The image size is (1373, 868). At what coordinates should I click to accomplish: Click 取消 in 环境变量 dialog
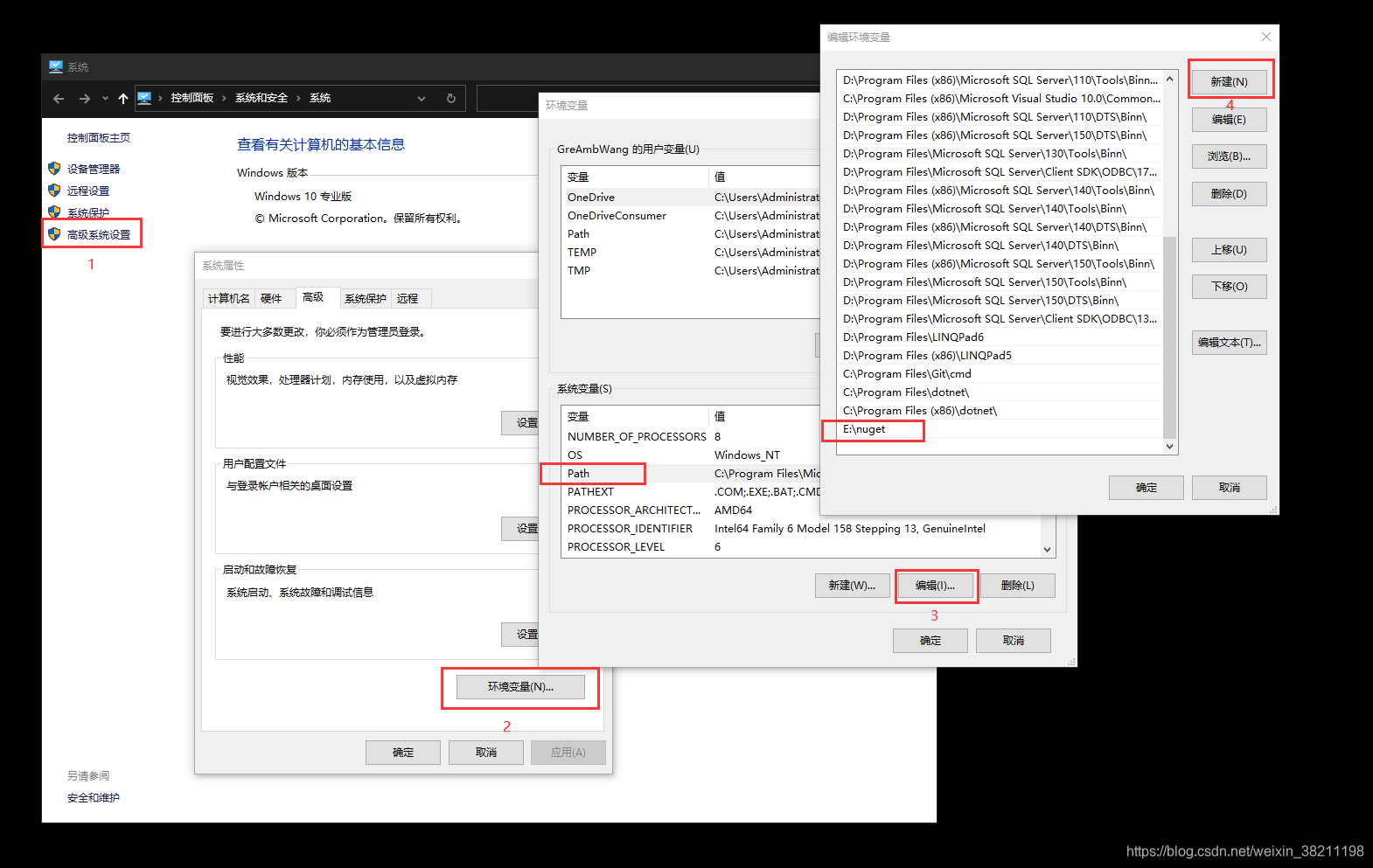tap(1014, 641)
